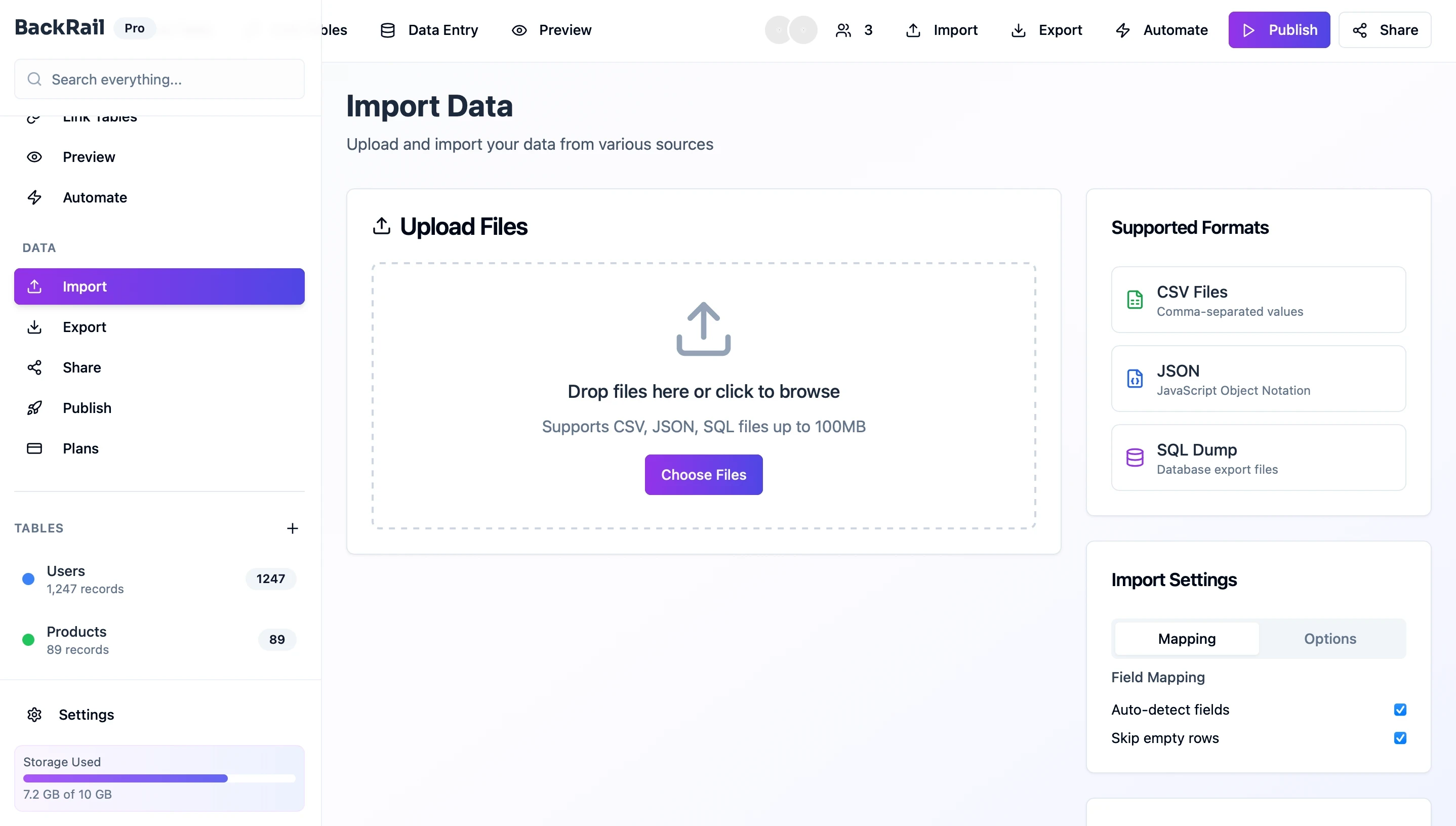The image size is (1456, 826).
Task: Click the top Share button
Action: (1385, 30)
